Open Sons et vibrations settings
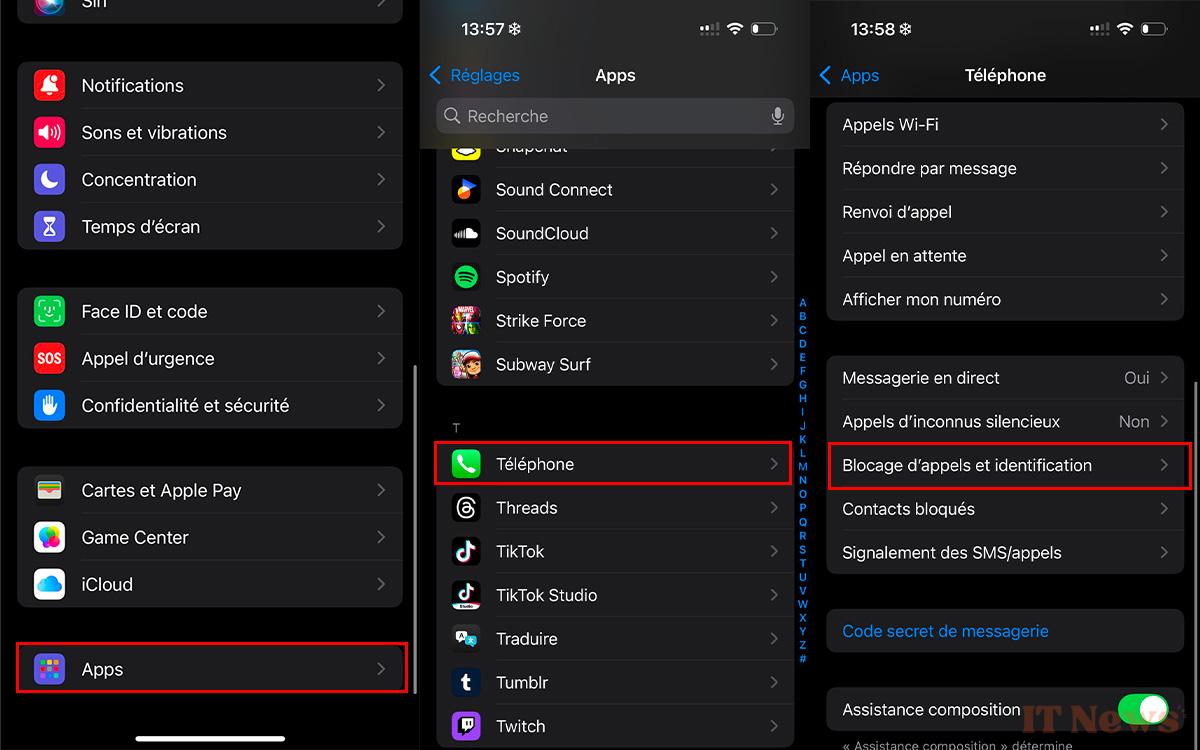The width and height of the screenshot is (1200, 750). (211, 133)
